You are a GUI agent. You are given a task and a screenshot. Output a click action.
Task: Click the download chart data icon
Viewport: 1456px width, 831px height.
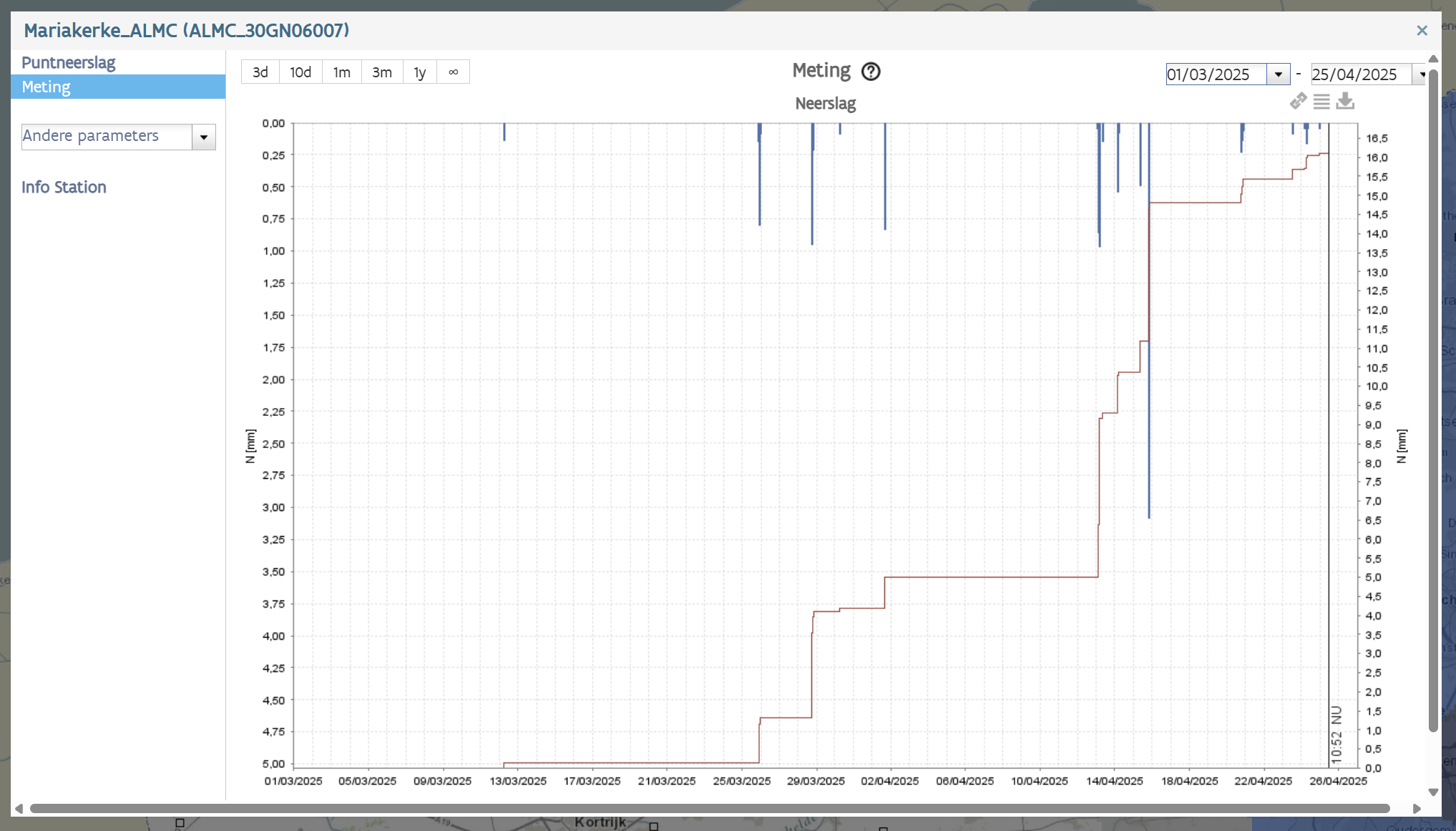1345,102
